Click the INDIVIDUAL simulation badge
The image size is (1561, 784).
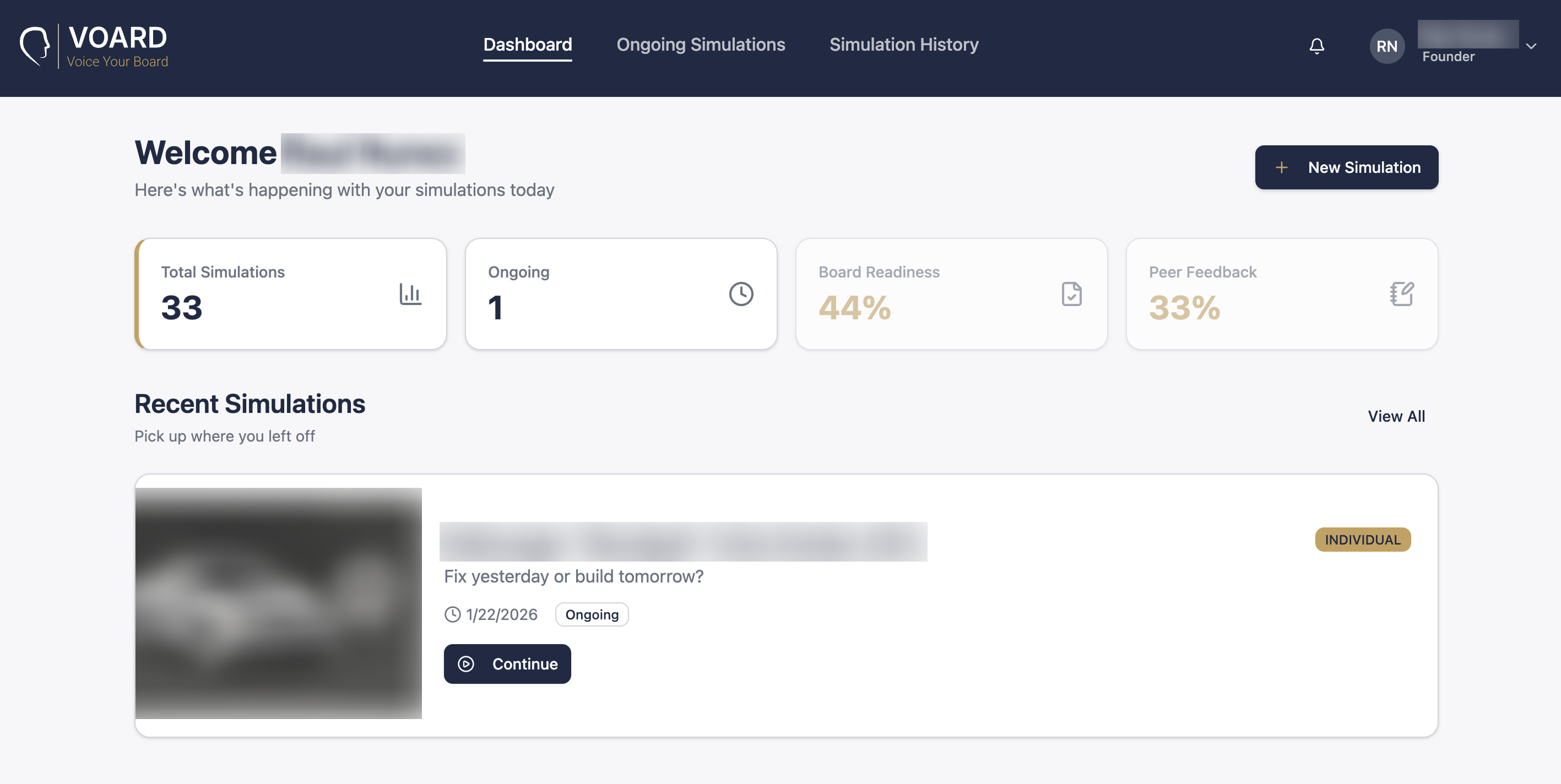[x=1362, y=539]
